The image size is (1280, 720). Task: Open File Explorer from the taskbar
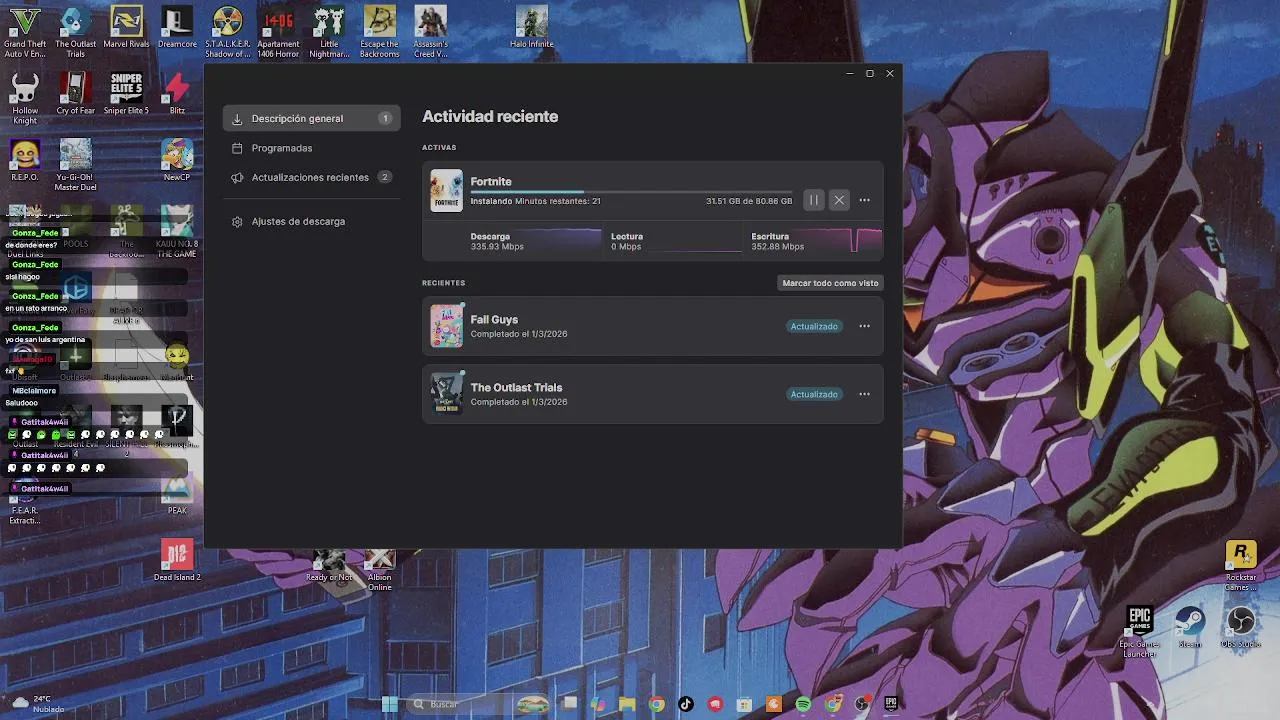point(627,704)
